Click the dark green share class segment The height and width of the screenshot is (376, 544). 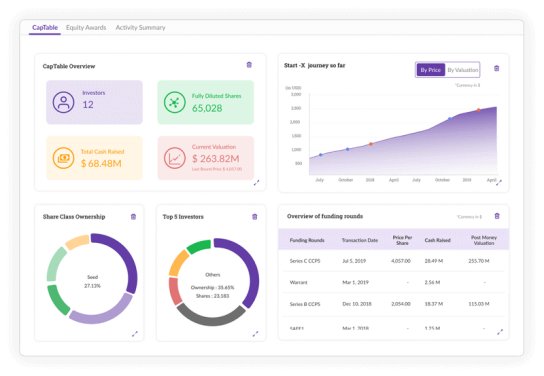click(x=57, y=300)
